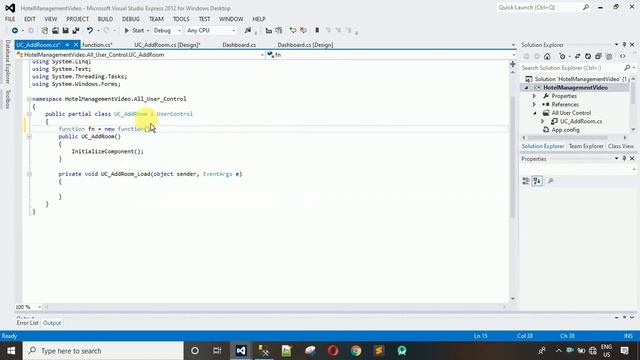Open the VIEW menu
Screen dimensions: 640x360
point(51,19)
